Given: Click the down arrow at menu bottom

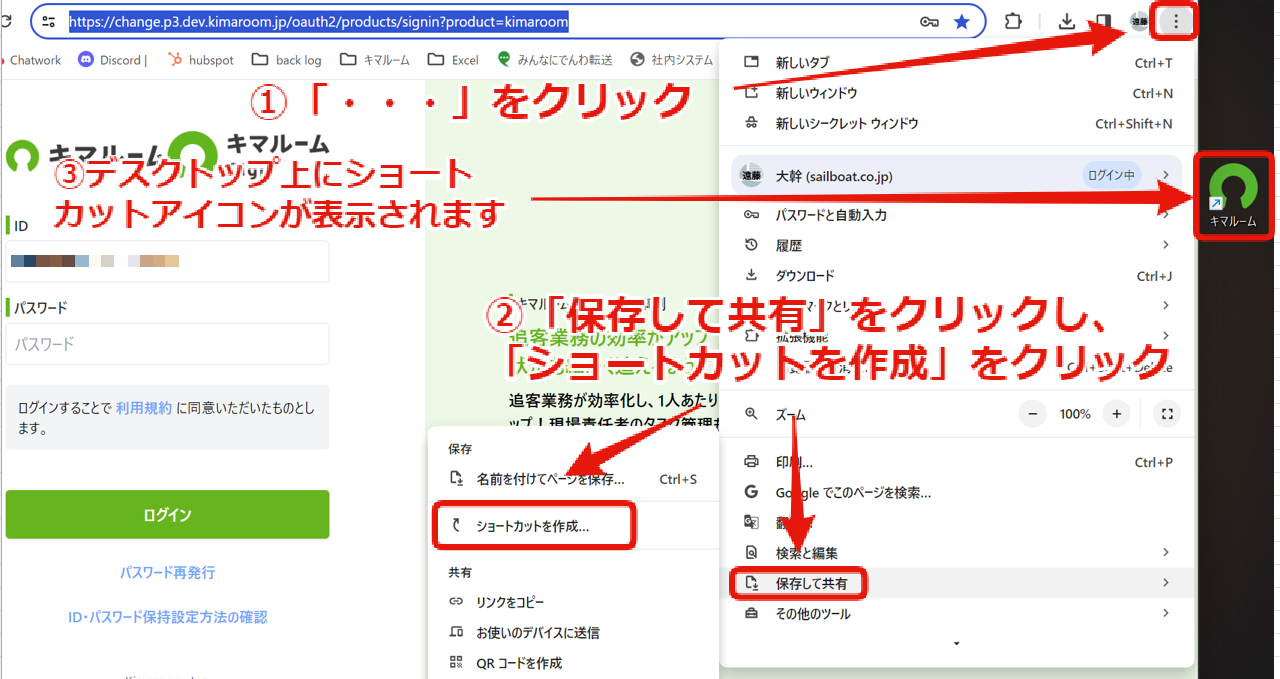Looking at the screenshot, I should [x=957, y=644].
